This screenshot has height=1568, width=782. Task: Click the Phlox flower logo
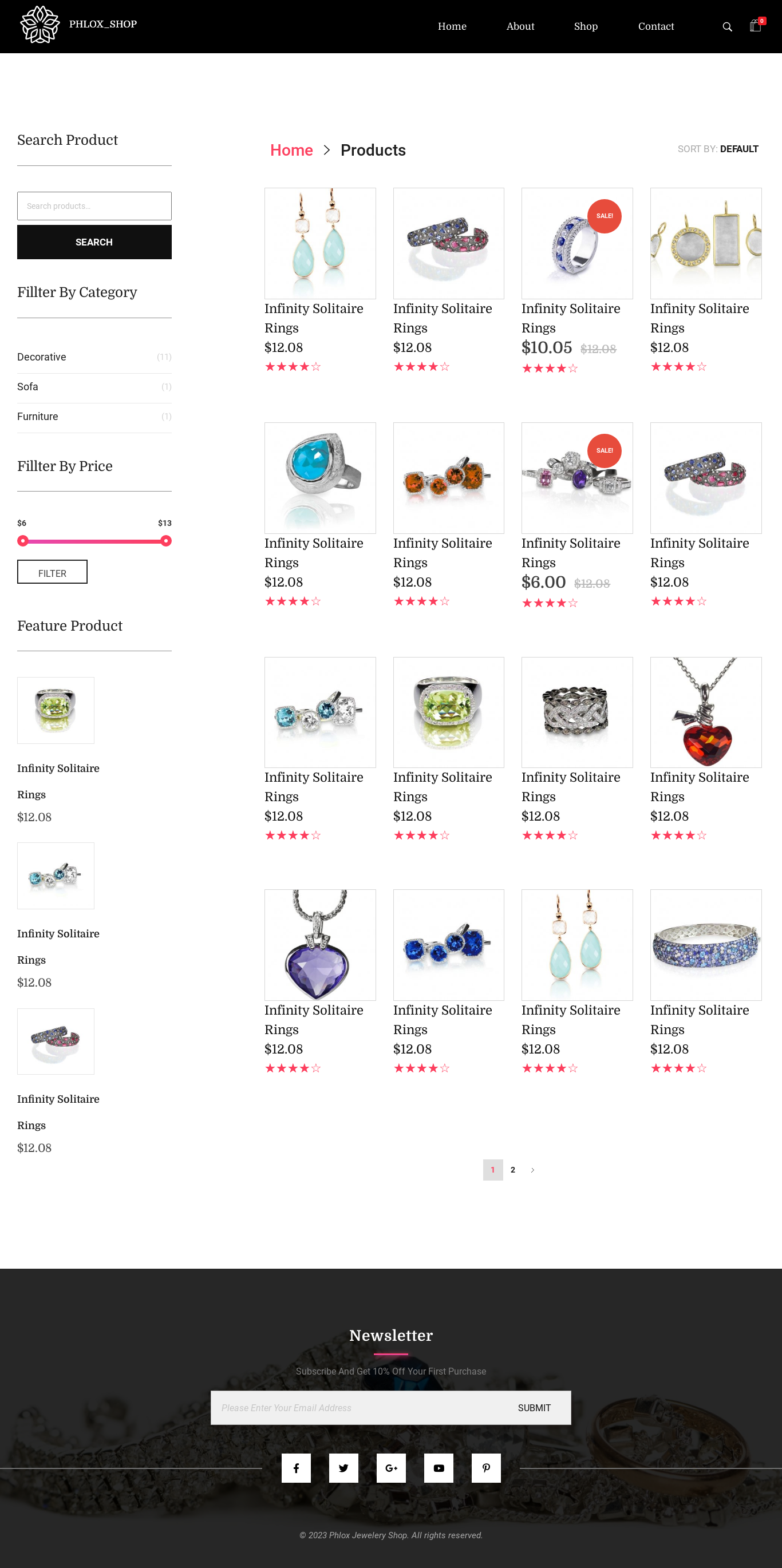(x=40, y=25)
